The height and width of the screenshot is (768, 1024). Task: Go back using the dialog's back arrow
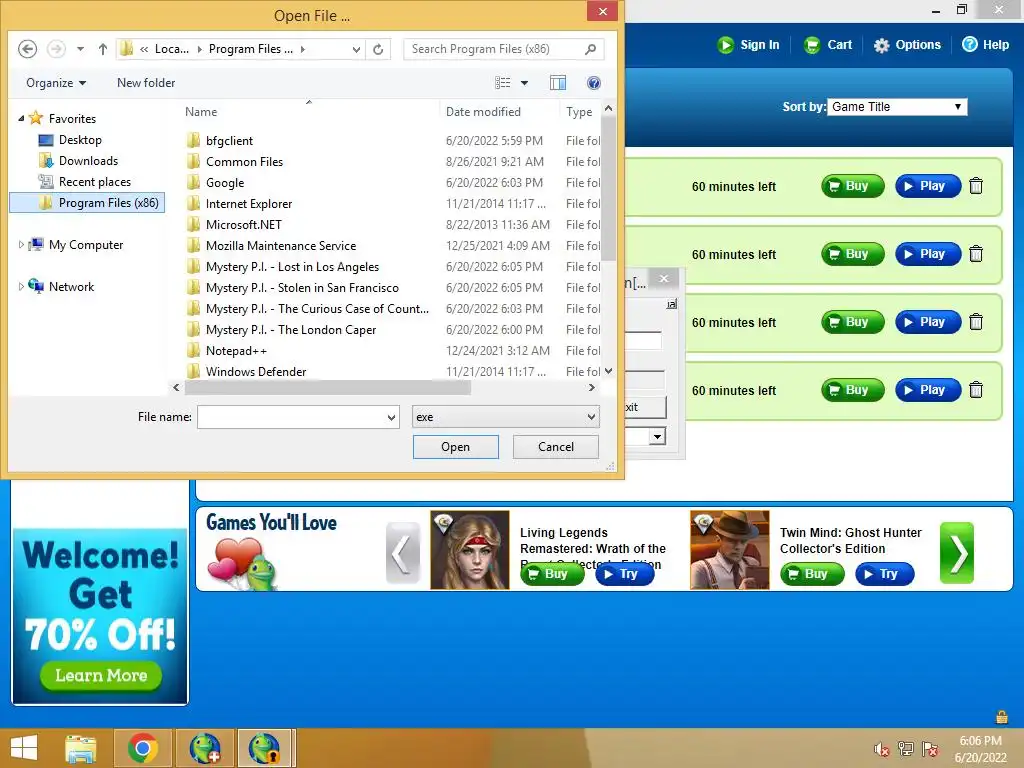pyautogui.click(x=27, y=49)
